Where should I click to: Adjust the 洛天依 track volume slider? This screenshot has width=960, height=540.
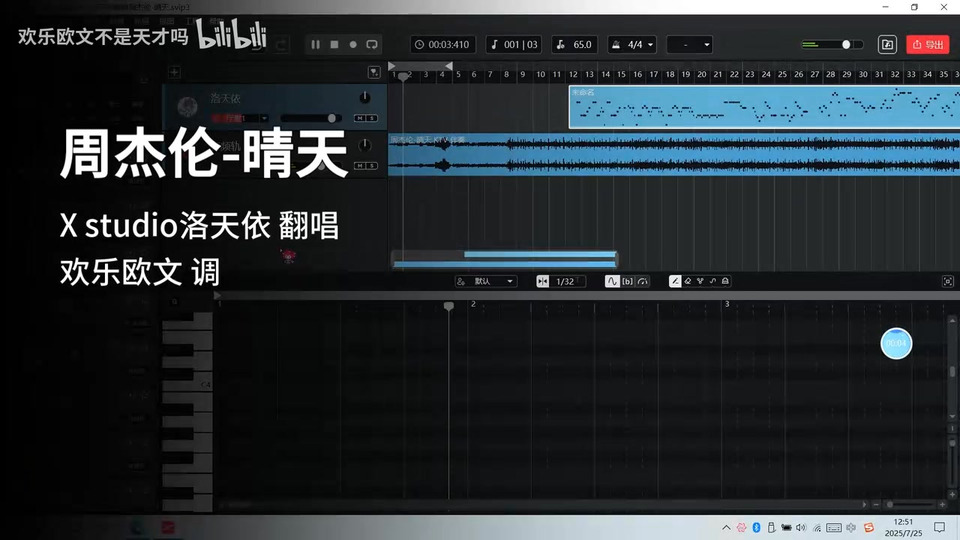pos(311,118)
